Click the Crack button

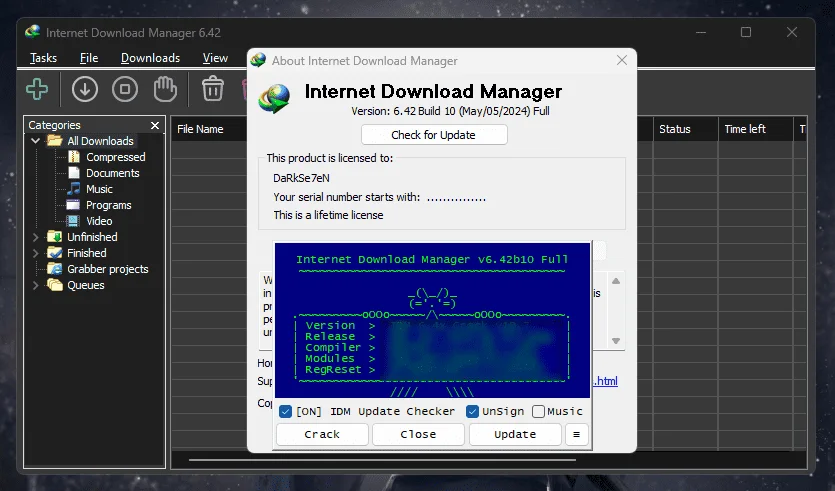point(322,435)
